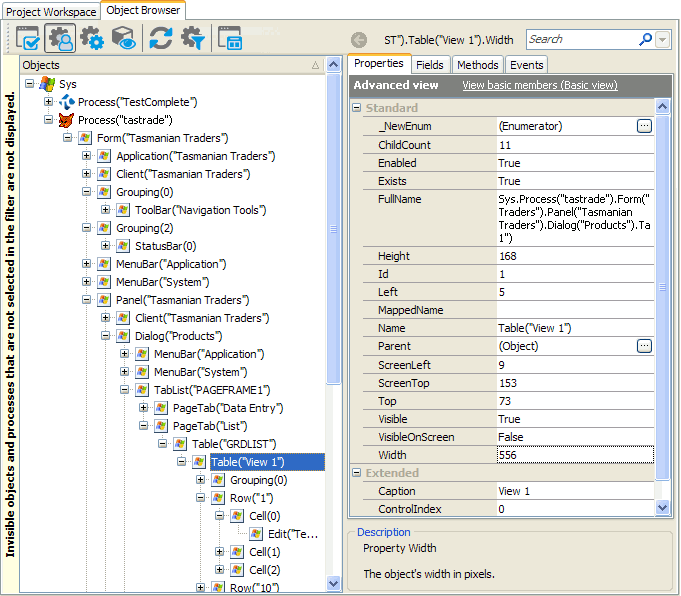This screenshot has width=681, height=596.
Task: Click the gear-with-filter toolbar icon
Action: click(x=192, y=40)
